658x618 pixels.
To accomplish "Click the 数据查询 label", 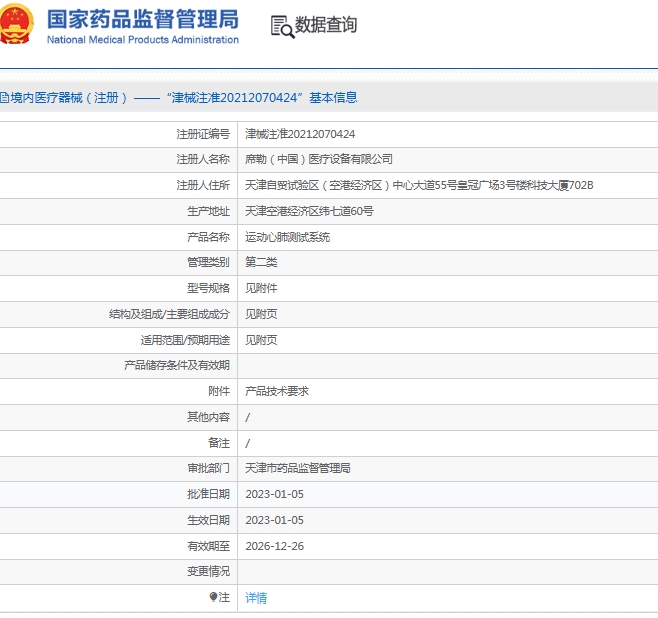I will (x=326, y=25).
